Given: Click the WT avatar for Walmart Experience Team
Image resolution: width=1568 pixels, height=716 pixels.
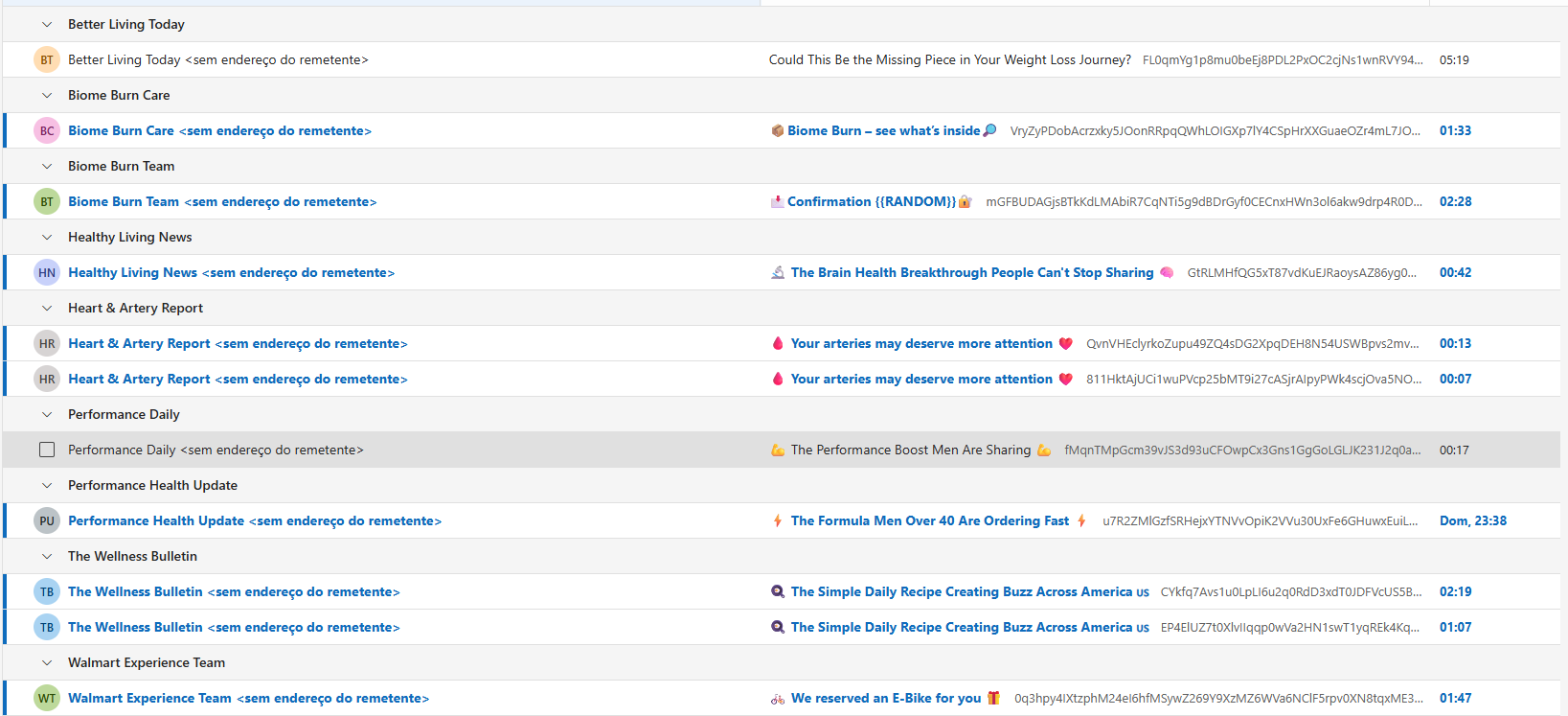Looking at the screenshot, I should pyautogui.click(x=47, y=698).
